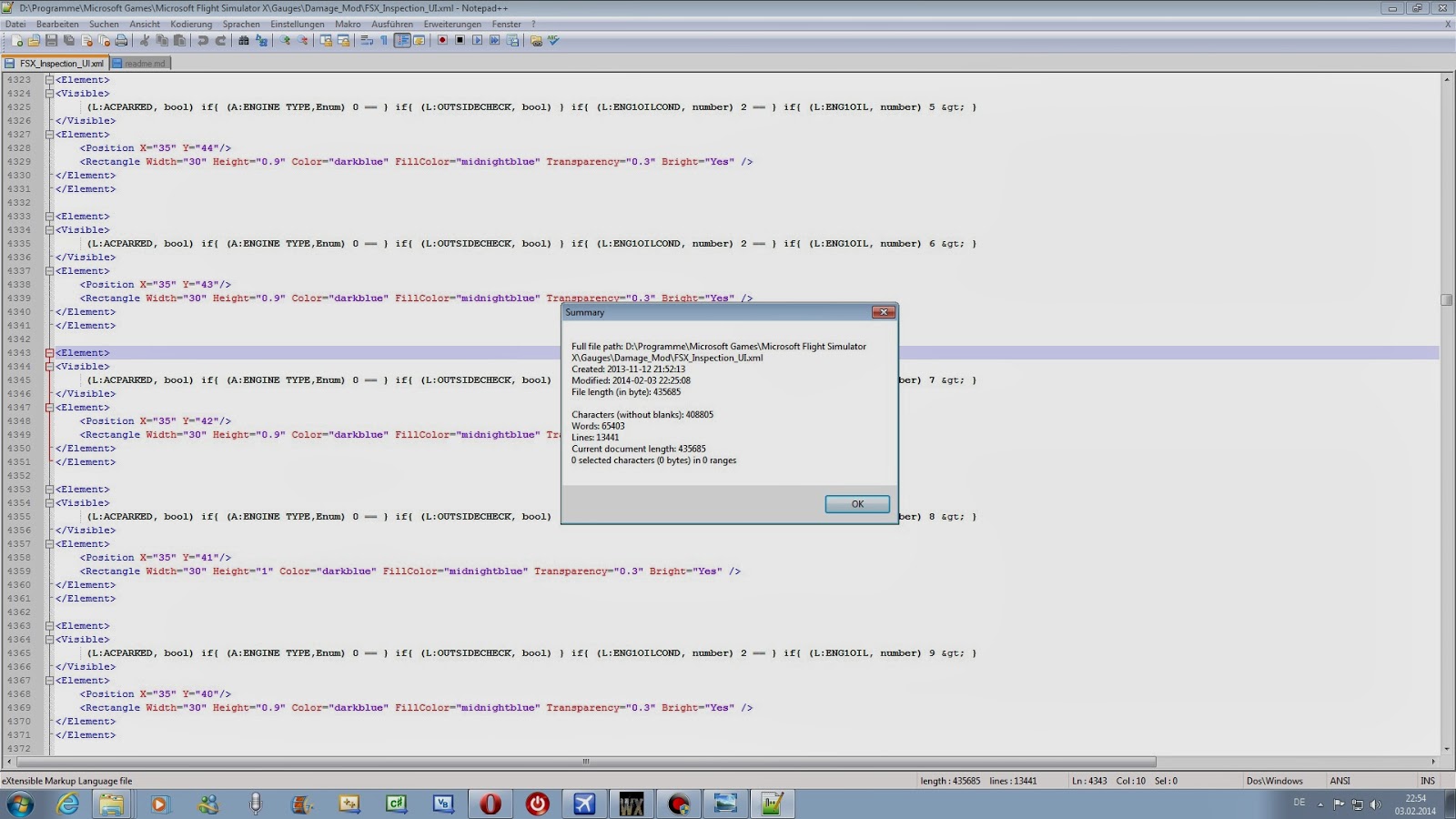Viewport: 1456px width, 819px height.
Task: Open the Suchen menu
Action: pos(104,25)
